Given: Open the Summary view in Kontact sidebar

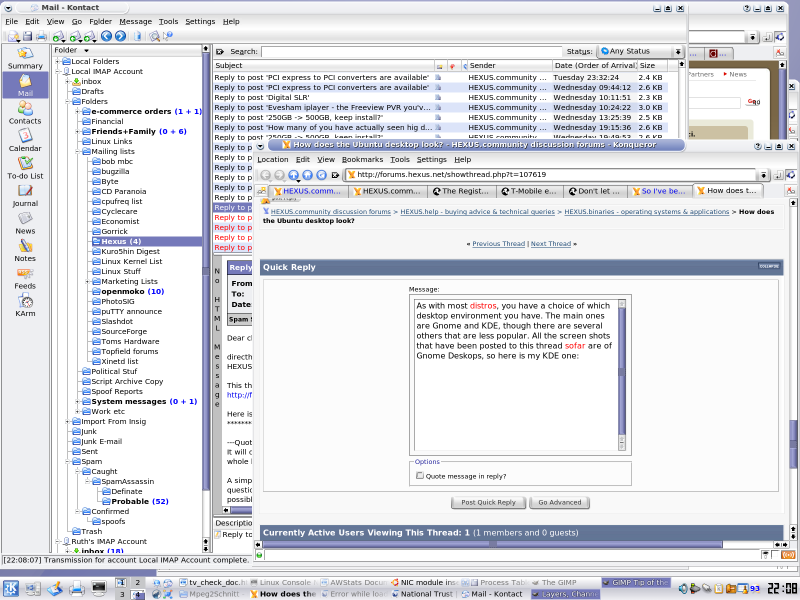Looking at the screenshot, I should [x=25, y=56].
